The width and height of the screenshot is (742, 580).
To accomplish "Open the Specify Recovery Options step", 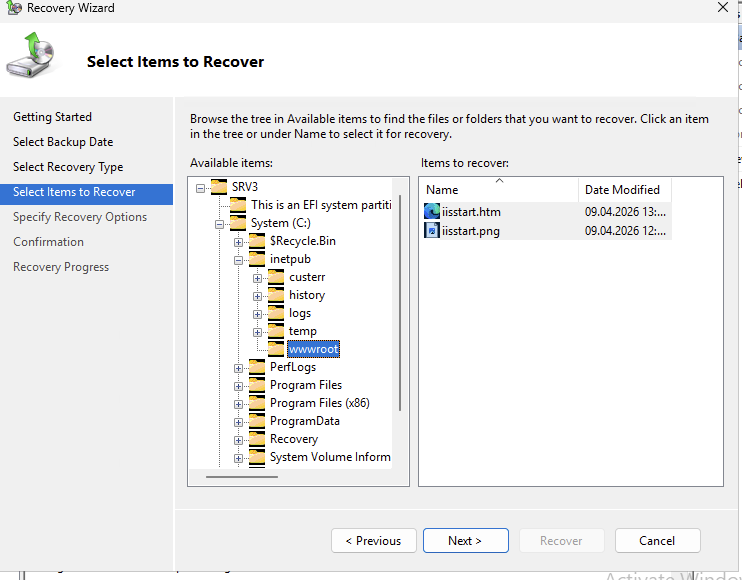I will point(80,217).
